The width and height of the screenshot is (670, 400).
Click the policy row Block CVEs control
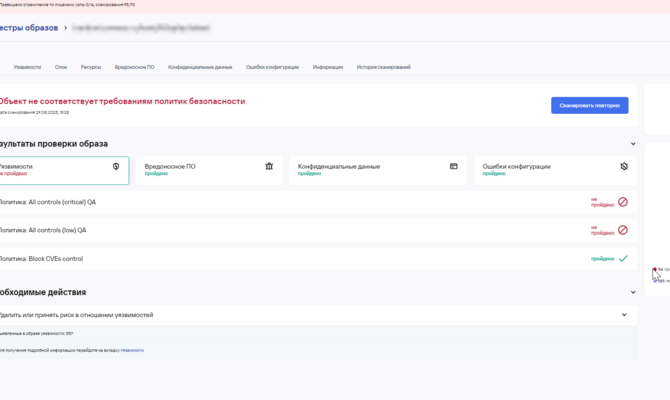pyautogui.click(x=318, y=258)
